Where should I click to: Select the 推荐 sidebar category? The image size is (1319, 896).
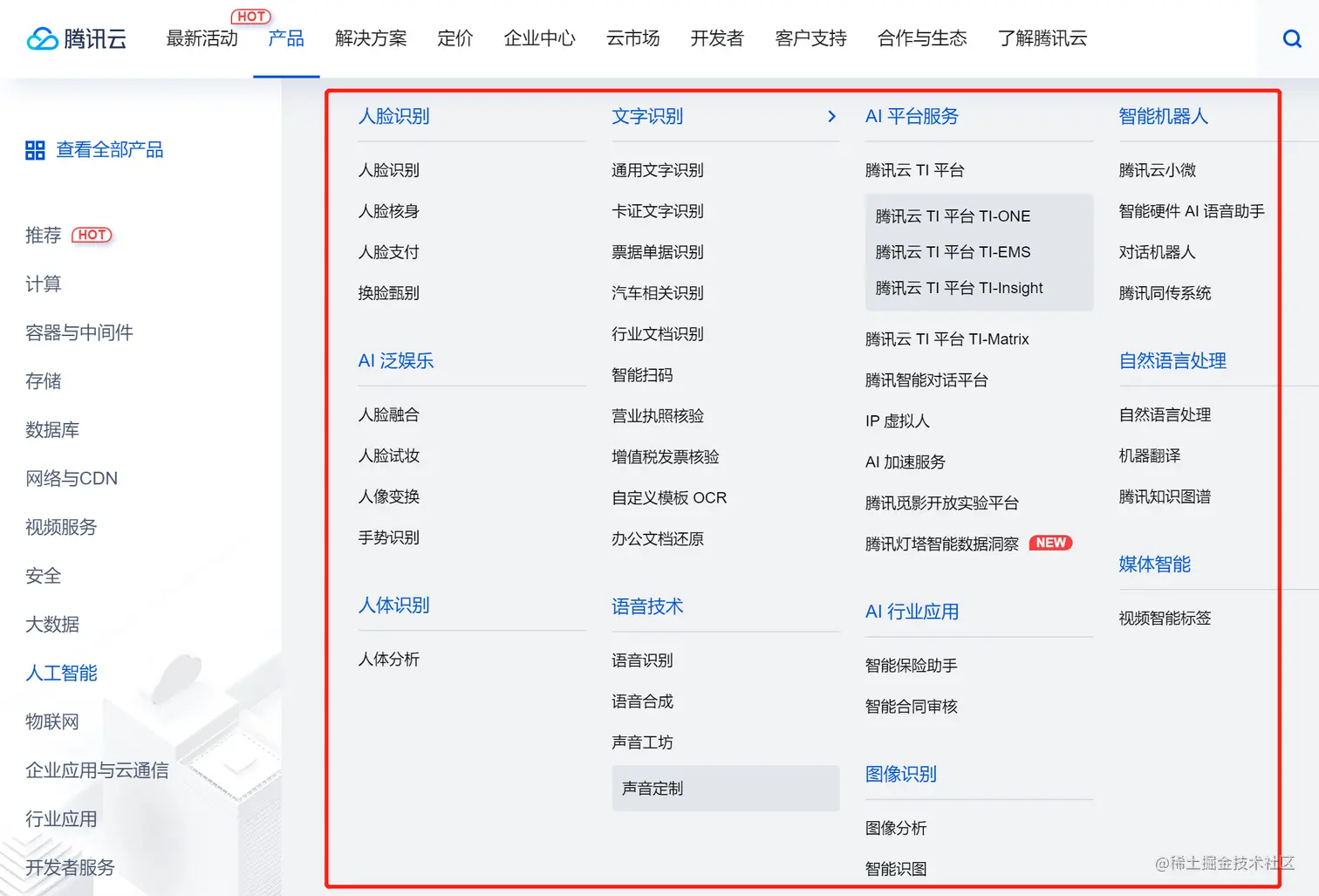pyautogui.click(x=43, y=236)
